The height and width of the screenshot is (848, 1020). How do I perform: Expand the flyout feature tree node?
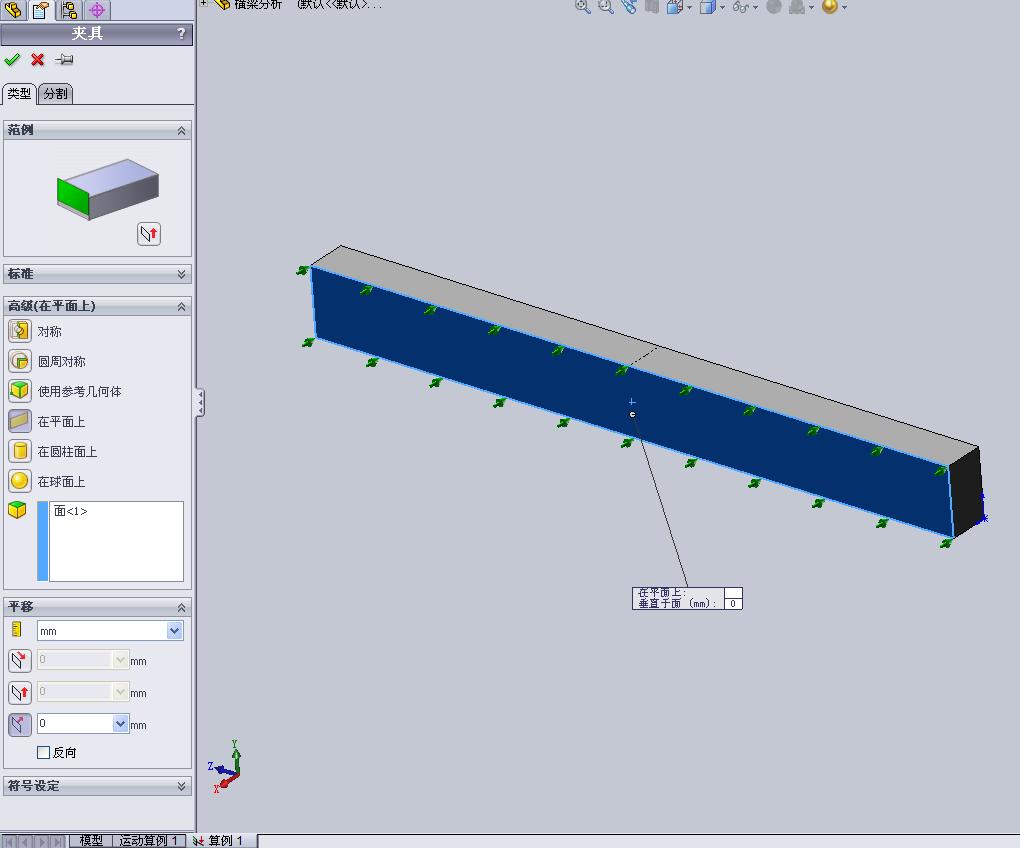204,3
